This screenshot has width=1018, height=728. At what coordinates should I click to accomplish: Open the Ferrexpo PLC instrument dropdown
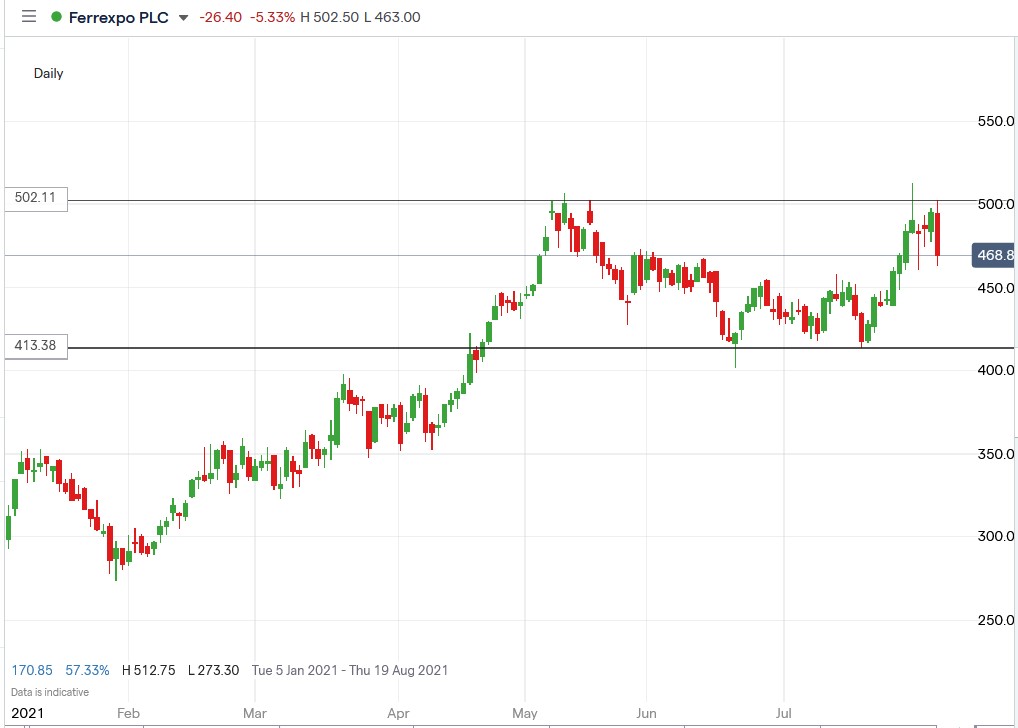(x=181, y=17)
